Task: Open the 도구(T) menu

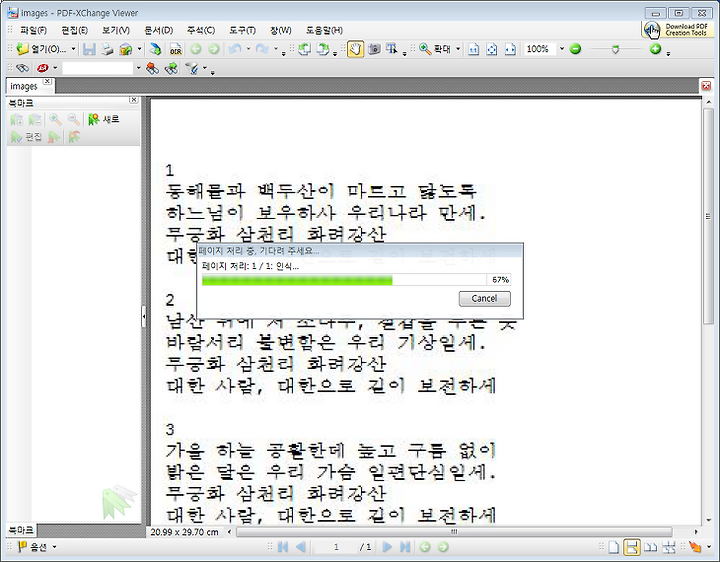Action: [242, 30]
